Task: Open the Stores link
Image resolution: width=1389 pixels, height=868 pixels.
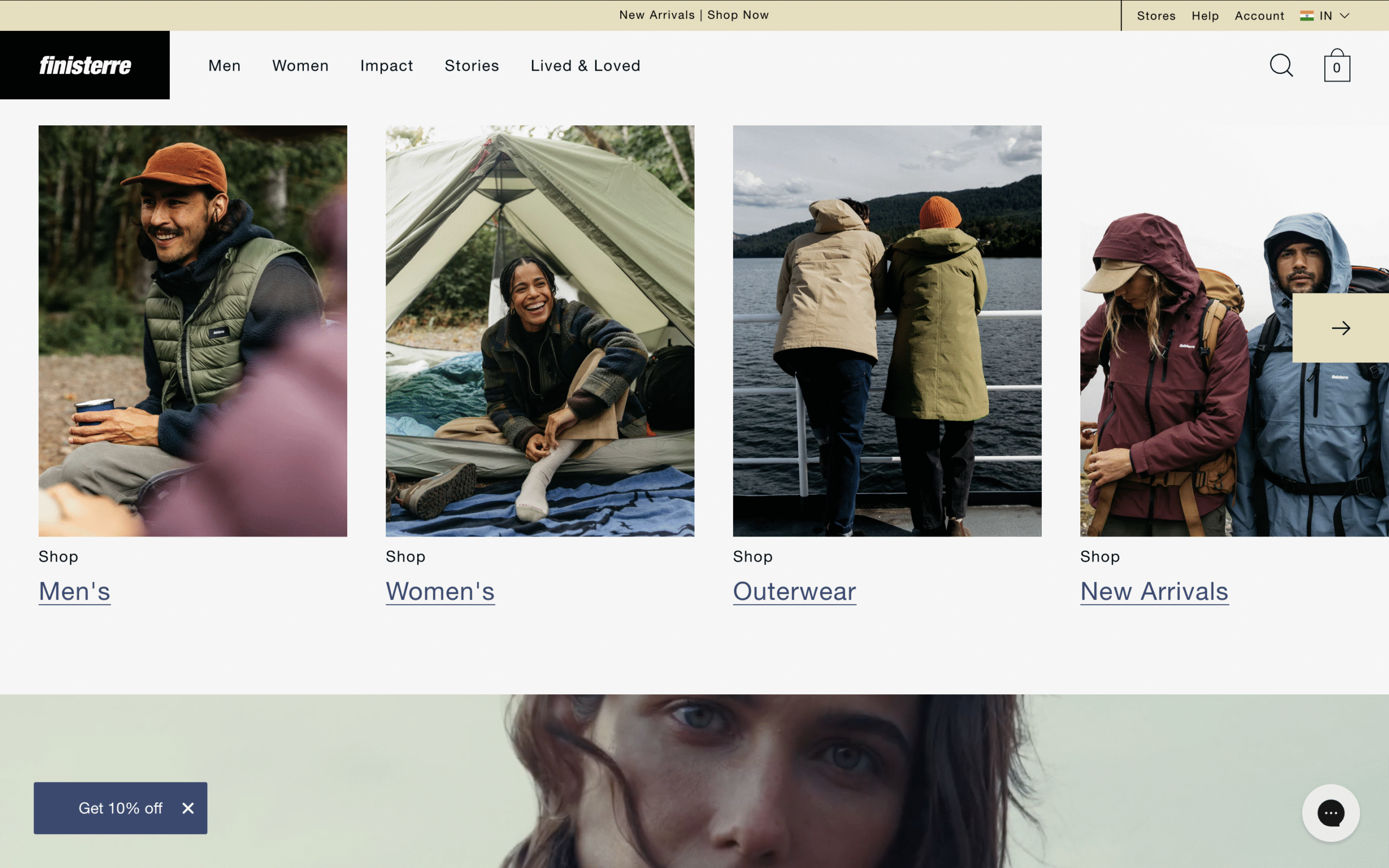Action: click(1156, 16)
